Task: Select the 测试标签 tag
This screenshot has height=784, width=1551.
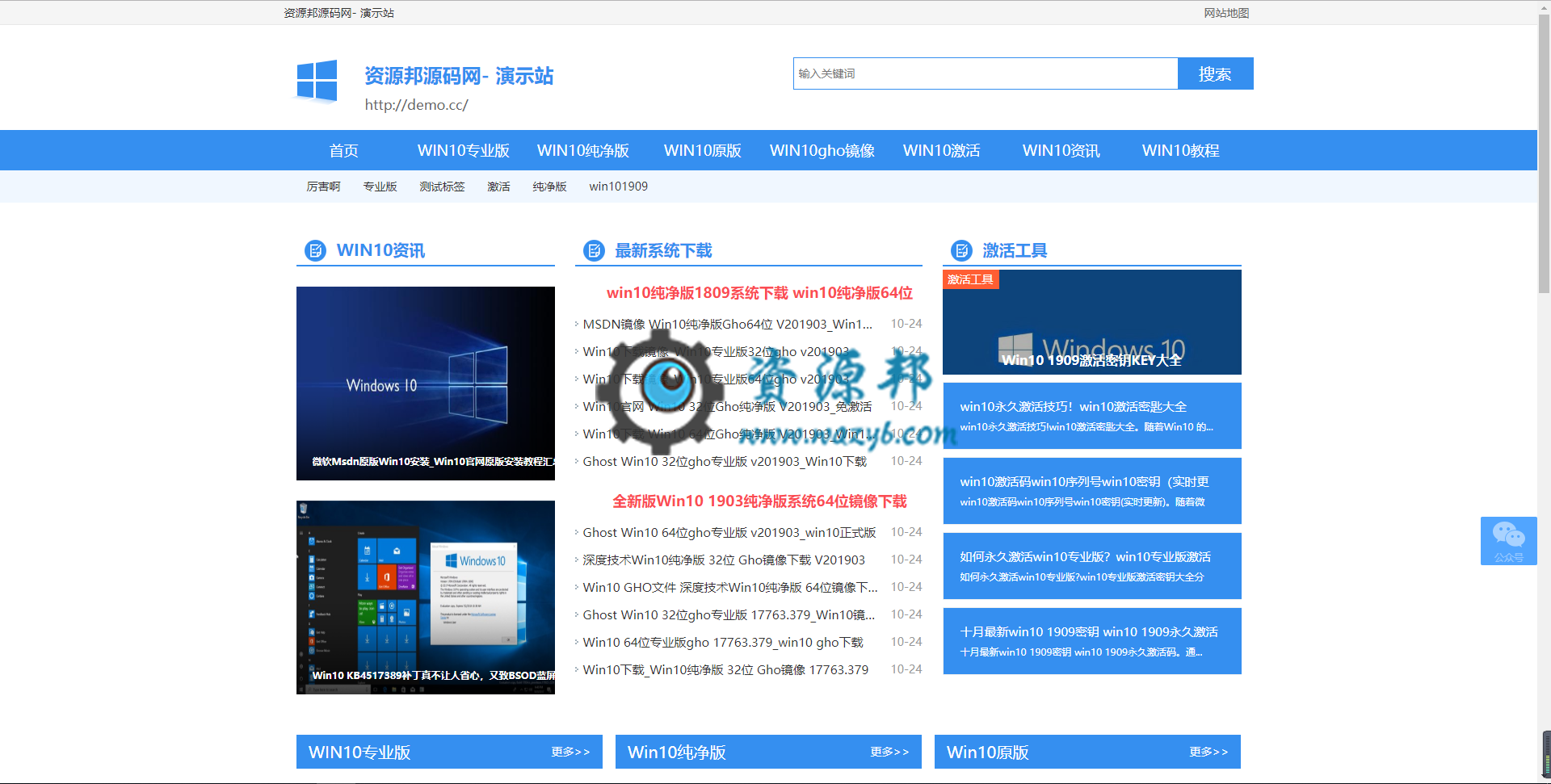Action: tap(442, 187)
